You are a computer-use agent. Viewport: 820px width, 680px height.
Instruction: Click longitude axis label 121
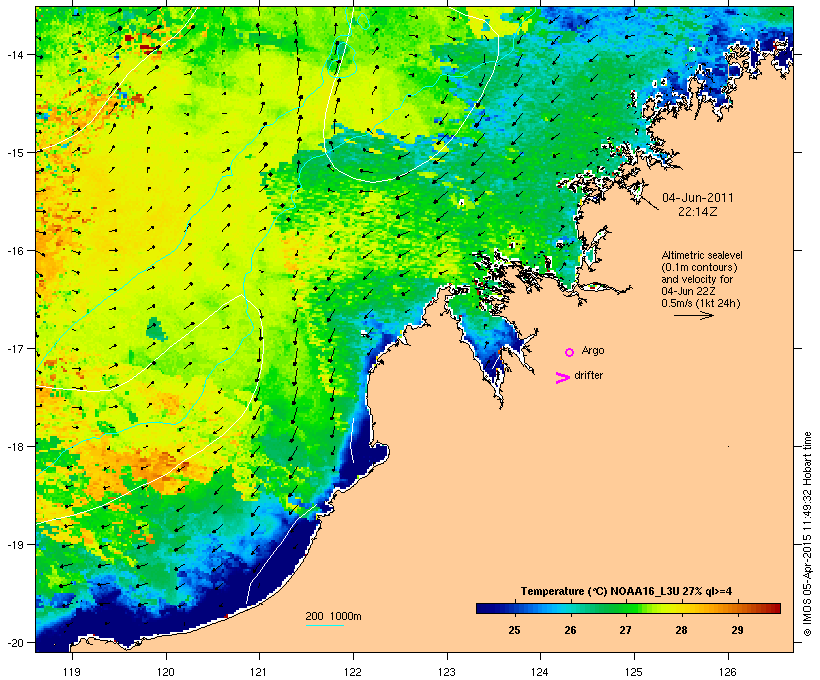click(259, 672)
